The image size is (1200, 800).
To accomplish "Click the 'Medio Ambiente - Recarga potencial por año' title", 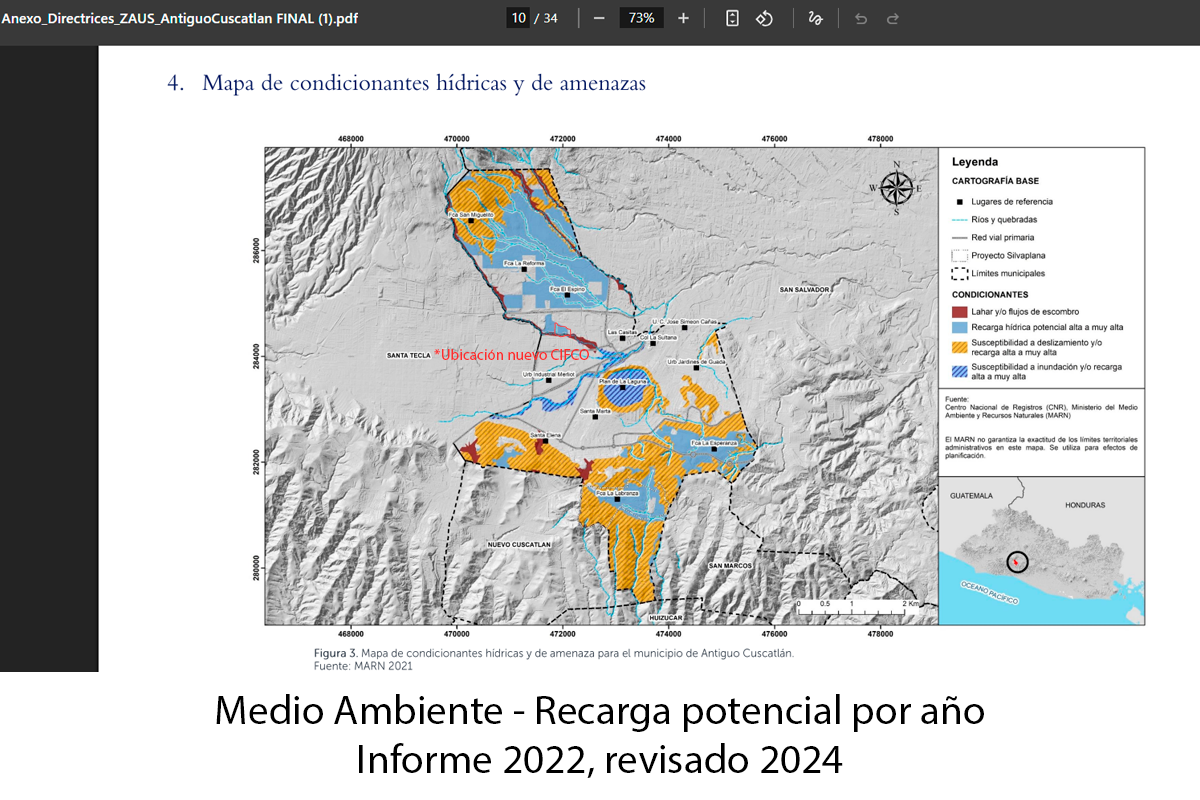I will click(600, 711).
